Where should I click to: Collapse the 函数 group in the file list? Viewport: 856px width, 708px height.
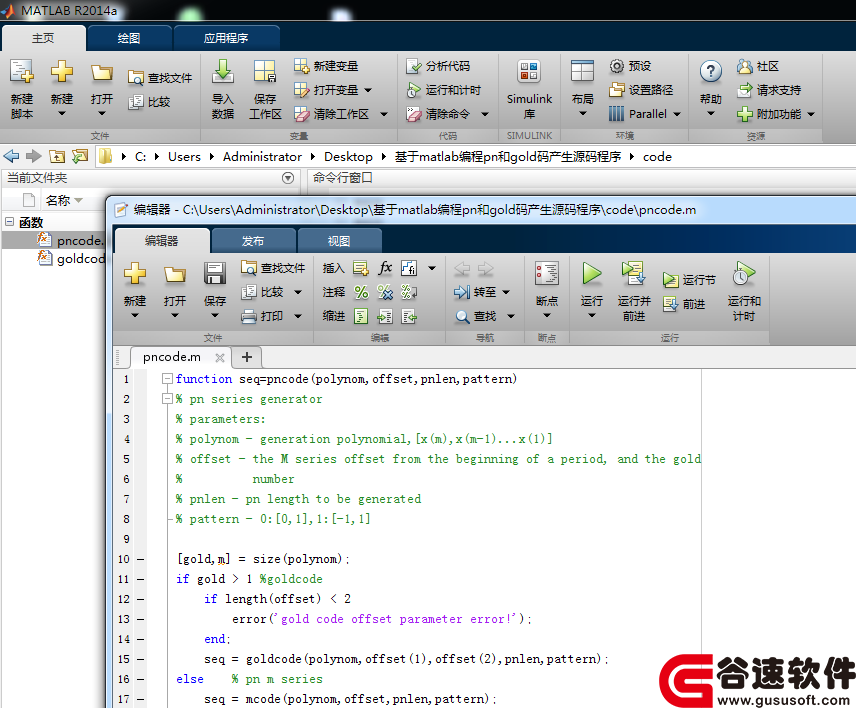(9, 222)
